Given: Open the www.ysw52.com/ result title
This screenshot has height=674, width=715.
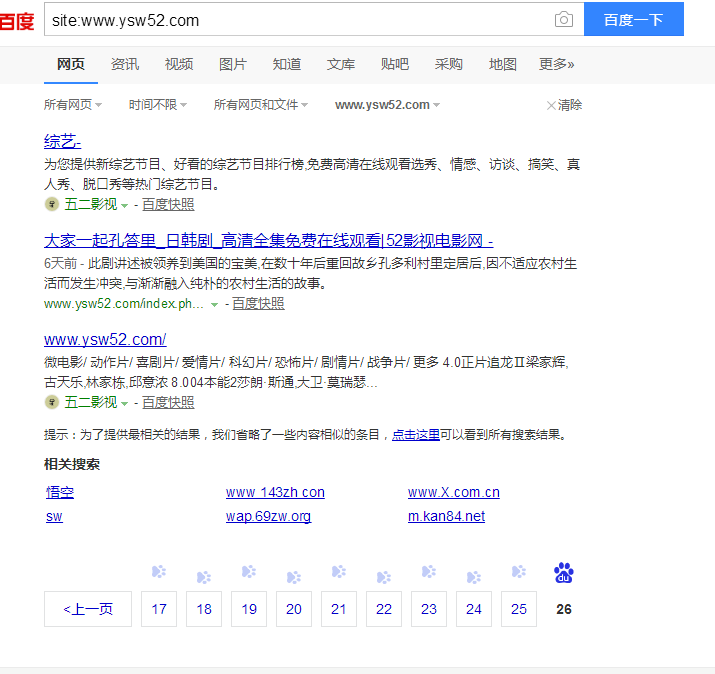Looking at the screenshot, I should pos(105,339).
